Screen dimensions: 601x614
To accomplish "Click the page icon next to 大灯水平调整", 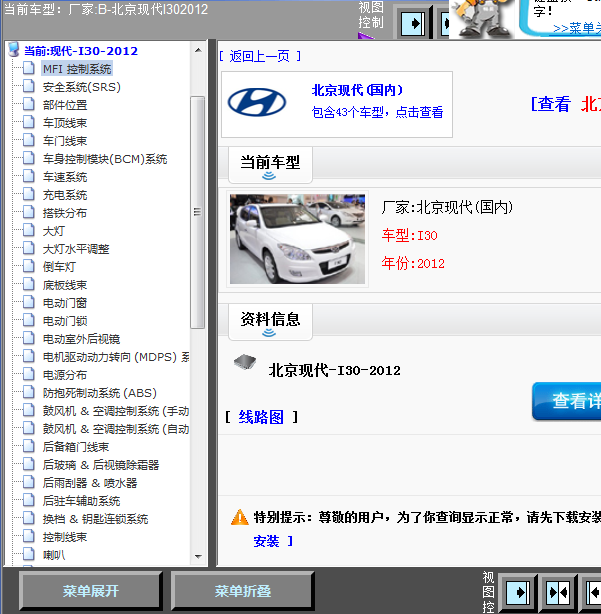I will click(29, 248).
